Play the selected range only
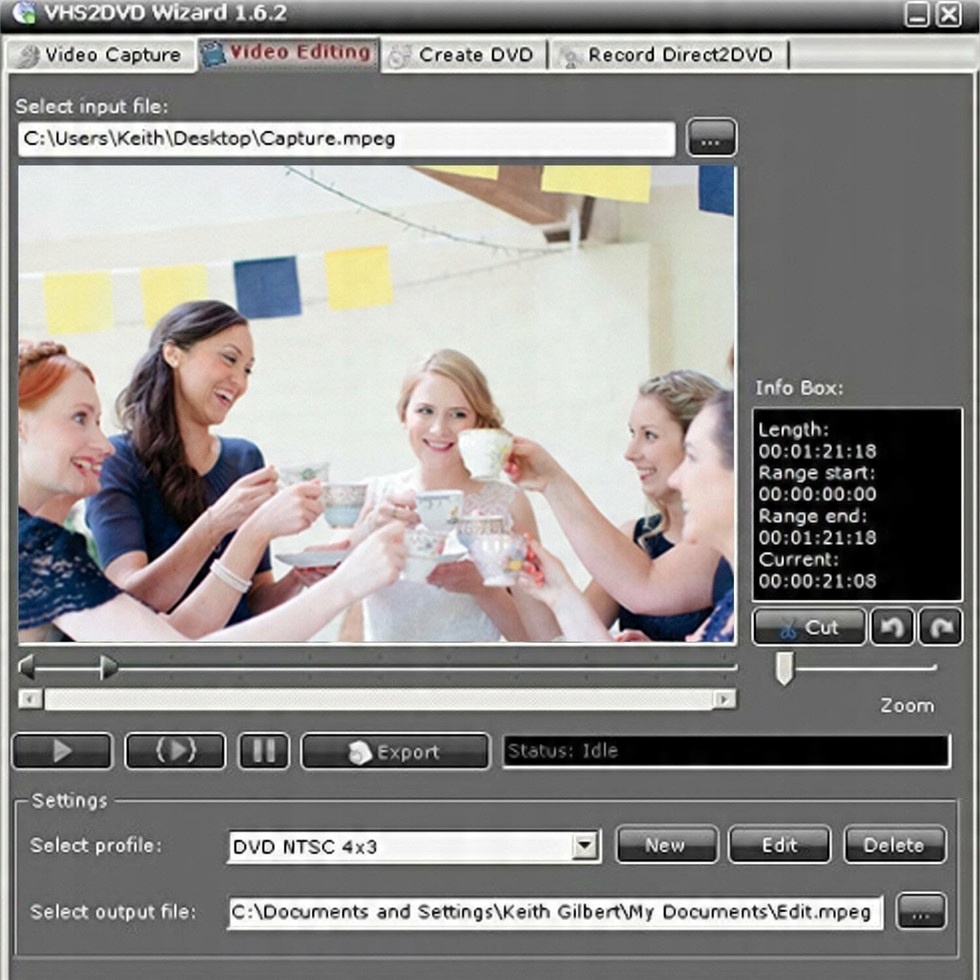 pyautogui.click(x=175, y=751)
